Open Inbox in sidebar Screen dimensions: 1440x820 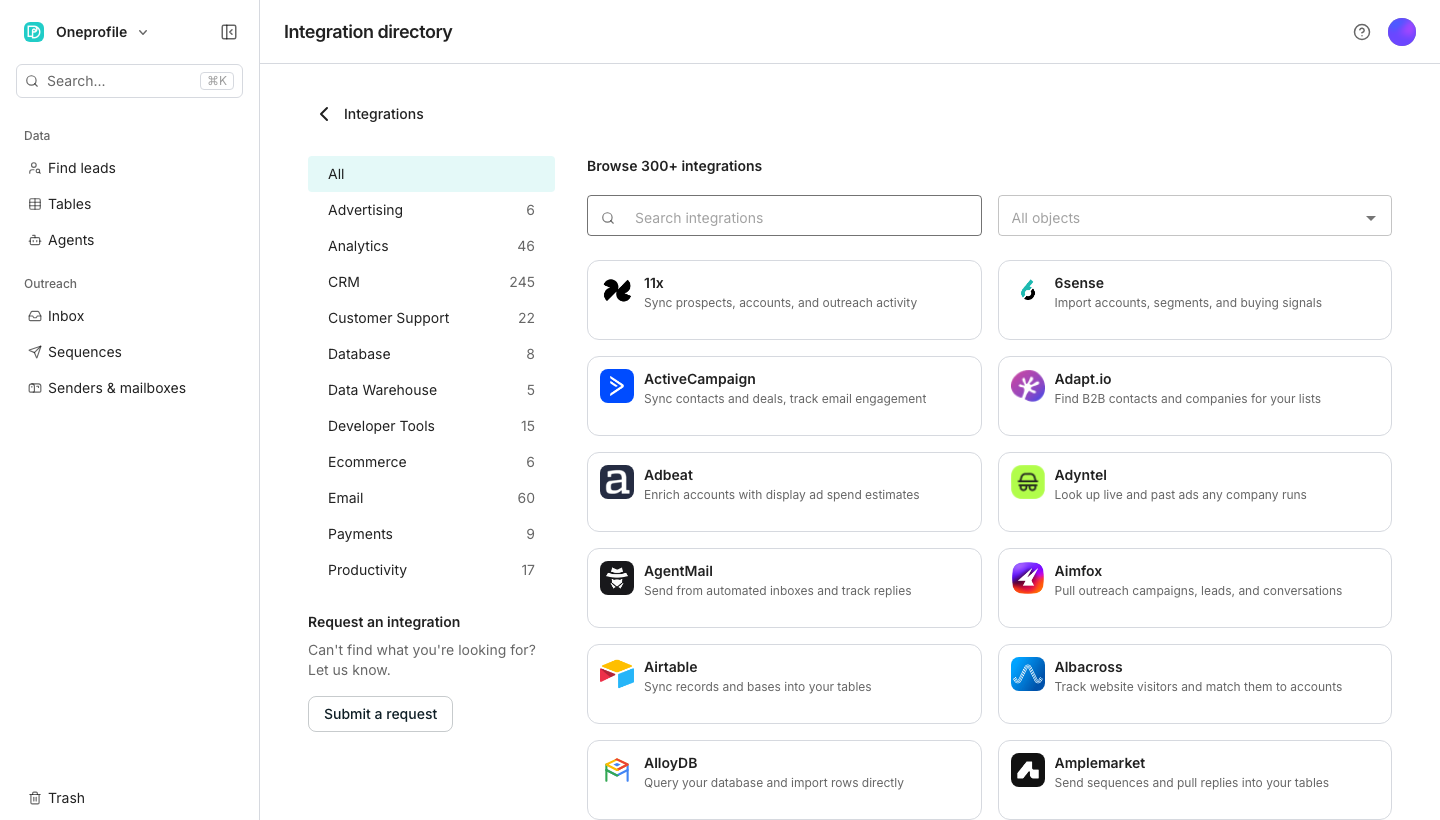[129, 316]
